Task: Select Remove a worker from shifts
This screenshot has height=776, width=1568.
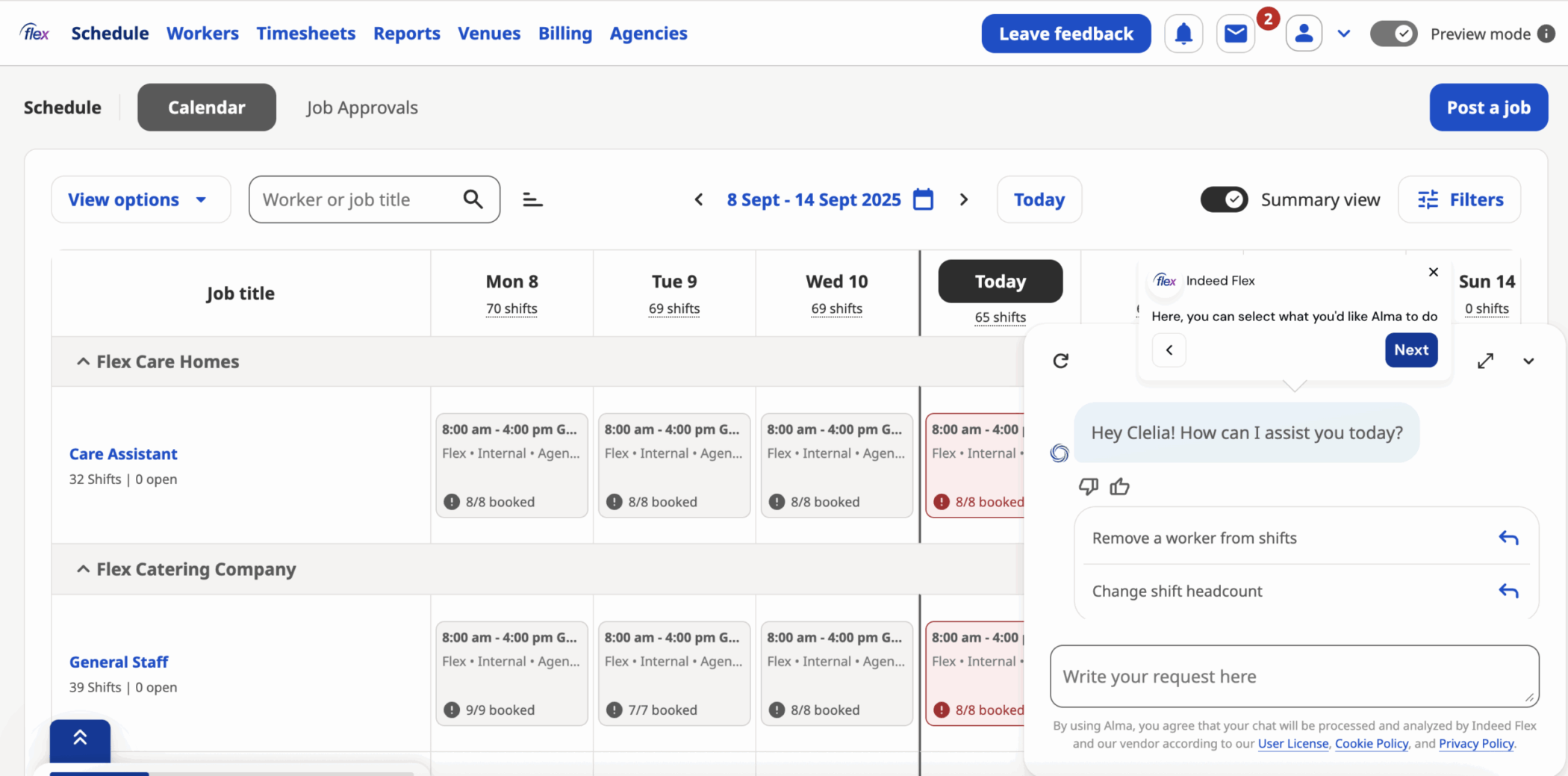Action: [1306, 538]
